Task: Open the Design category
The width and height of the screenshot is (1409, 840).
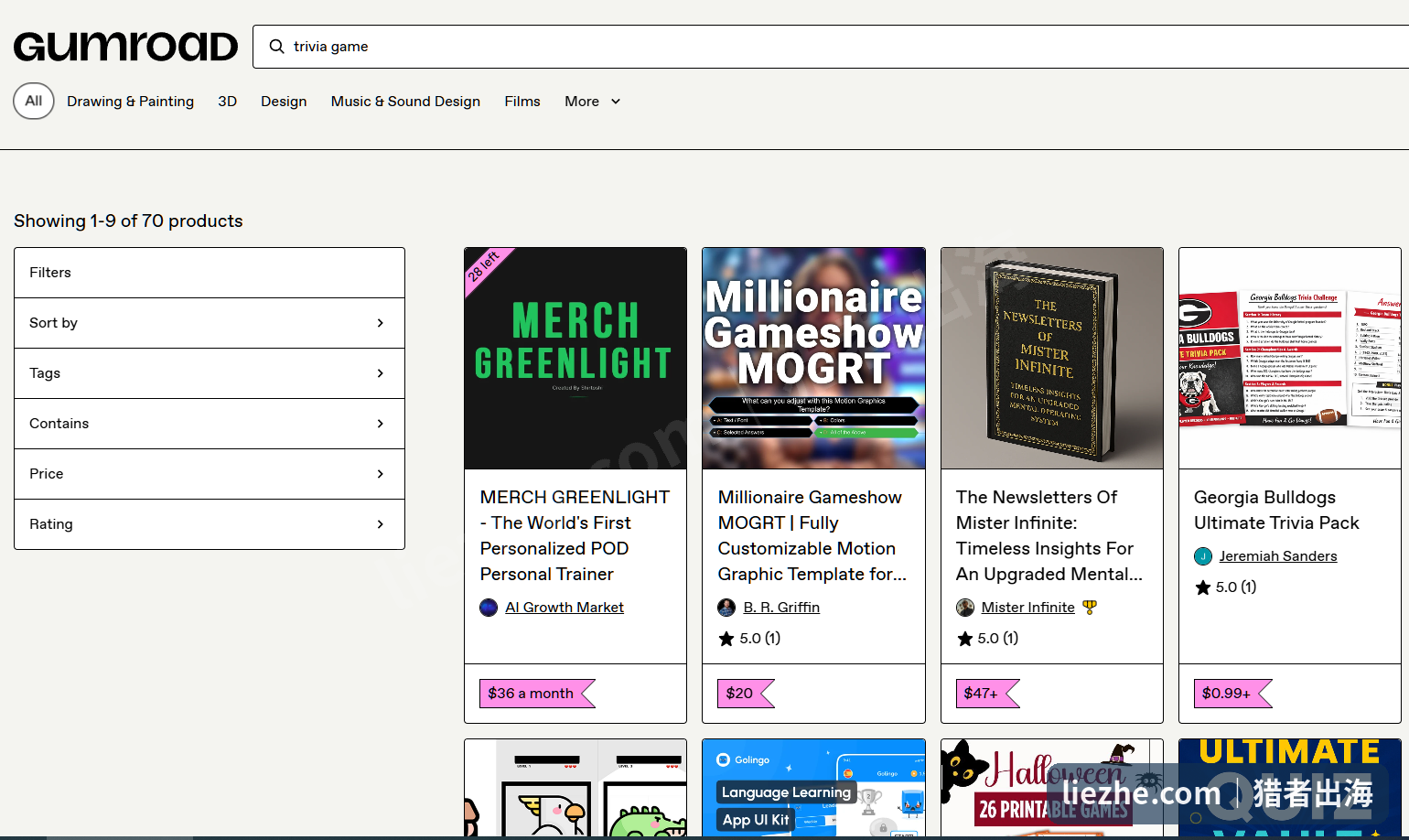Action: [284, 102]
